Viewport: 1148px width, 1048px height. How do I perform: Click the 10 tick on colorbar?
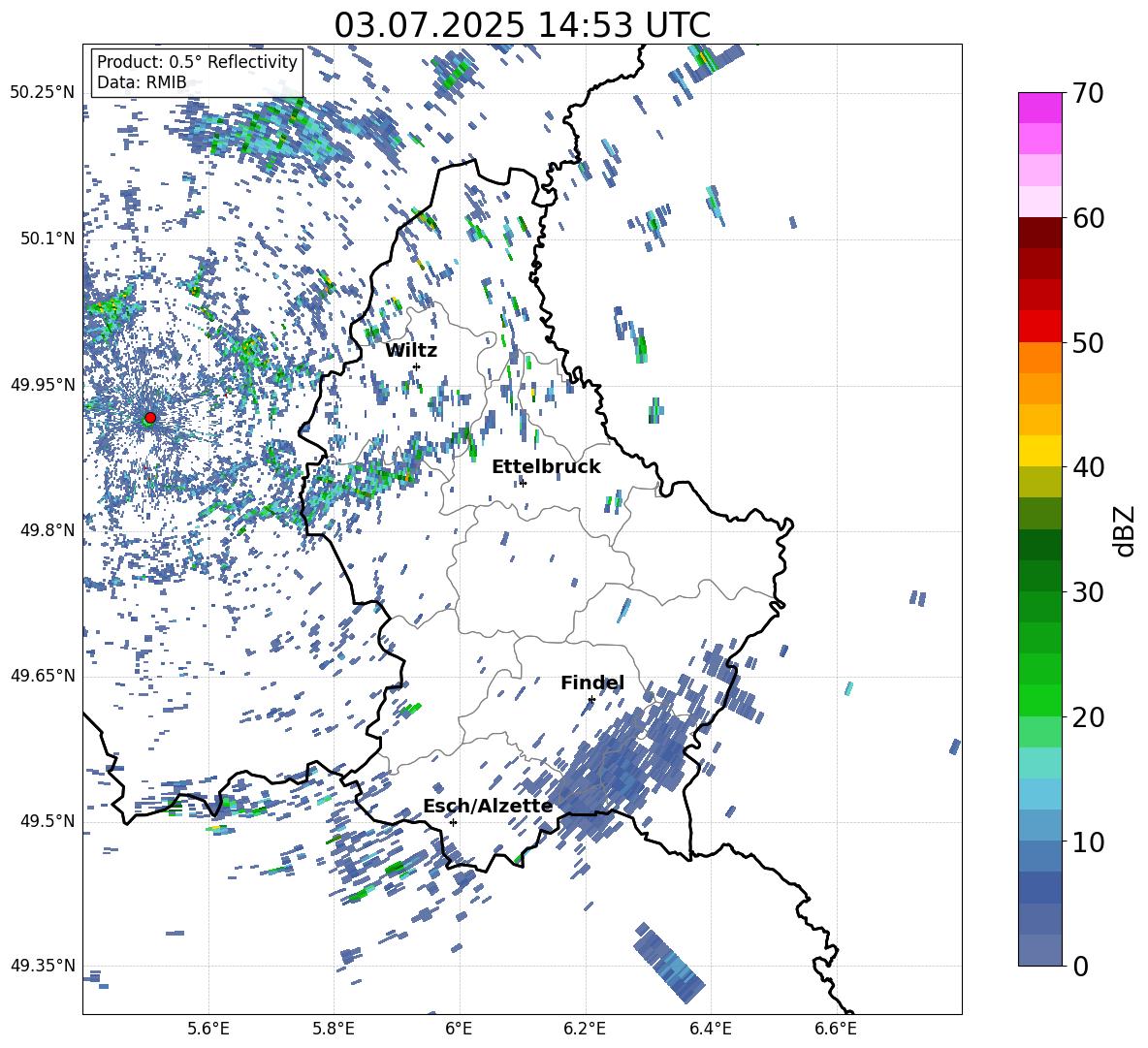click(x=1088, y=842)
